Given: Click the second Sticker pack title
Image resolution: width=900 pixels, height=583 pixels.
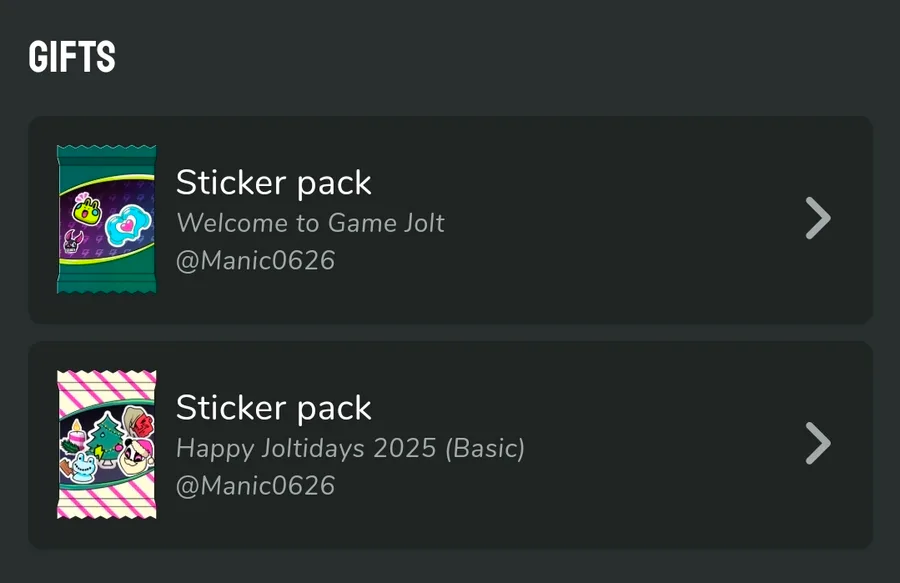Looking at the screenshot, I should (273, 407).
